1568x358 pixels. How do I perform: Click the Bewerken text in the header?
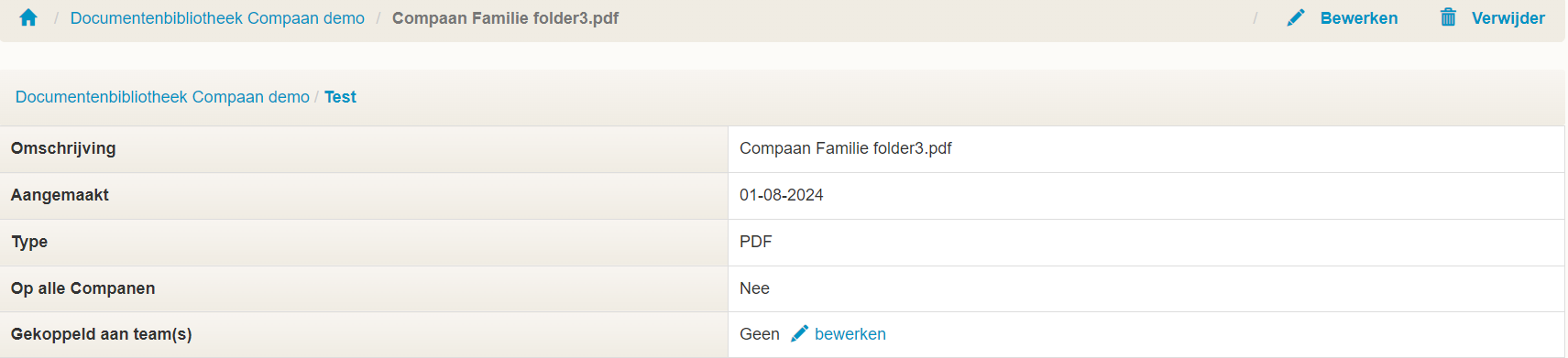point(1359,18)
